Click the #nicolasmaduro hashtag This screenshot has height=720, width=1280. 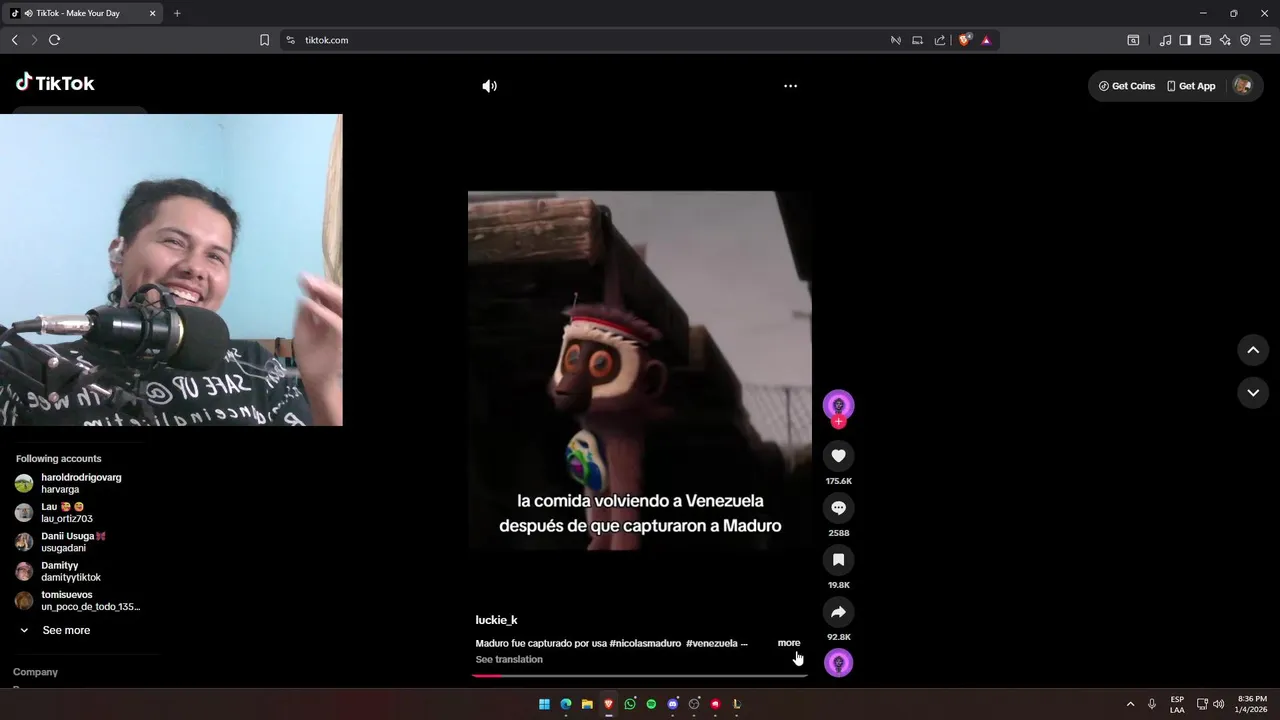(x=645, y=643)
